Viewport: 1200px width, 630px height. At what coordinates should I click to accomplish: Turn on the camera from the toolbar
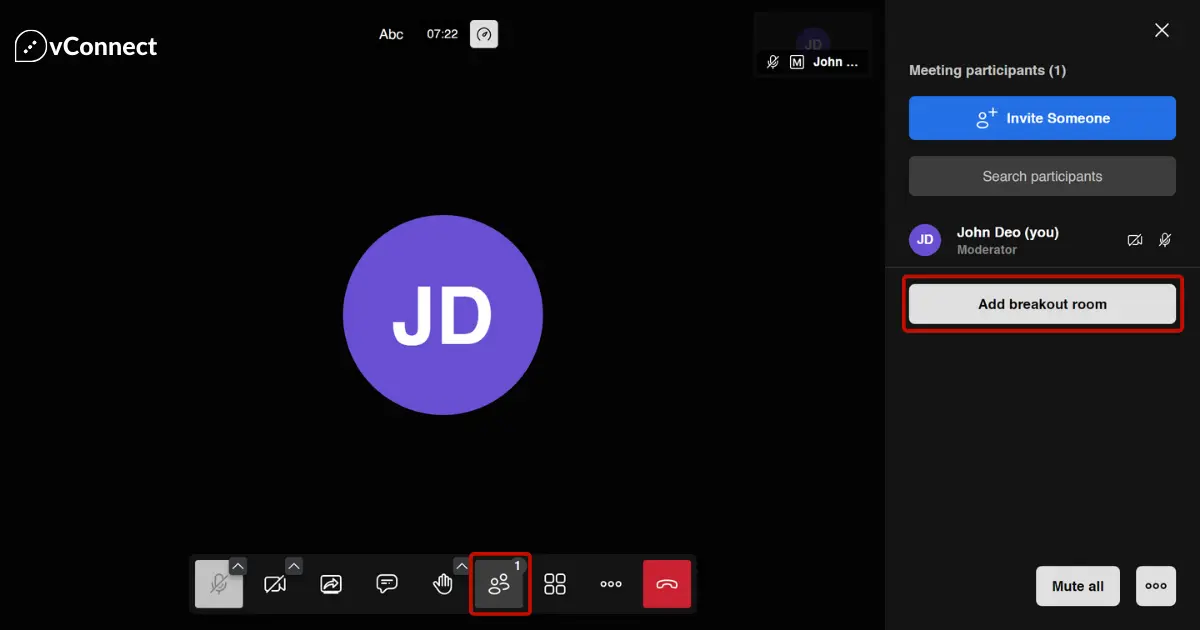click(274, 585)
